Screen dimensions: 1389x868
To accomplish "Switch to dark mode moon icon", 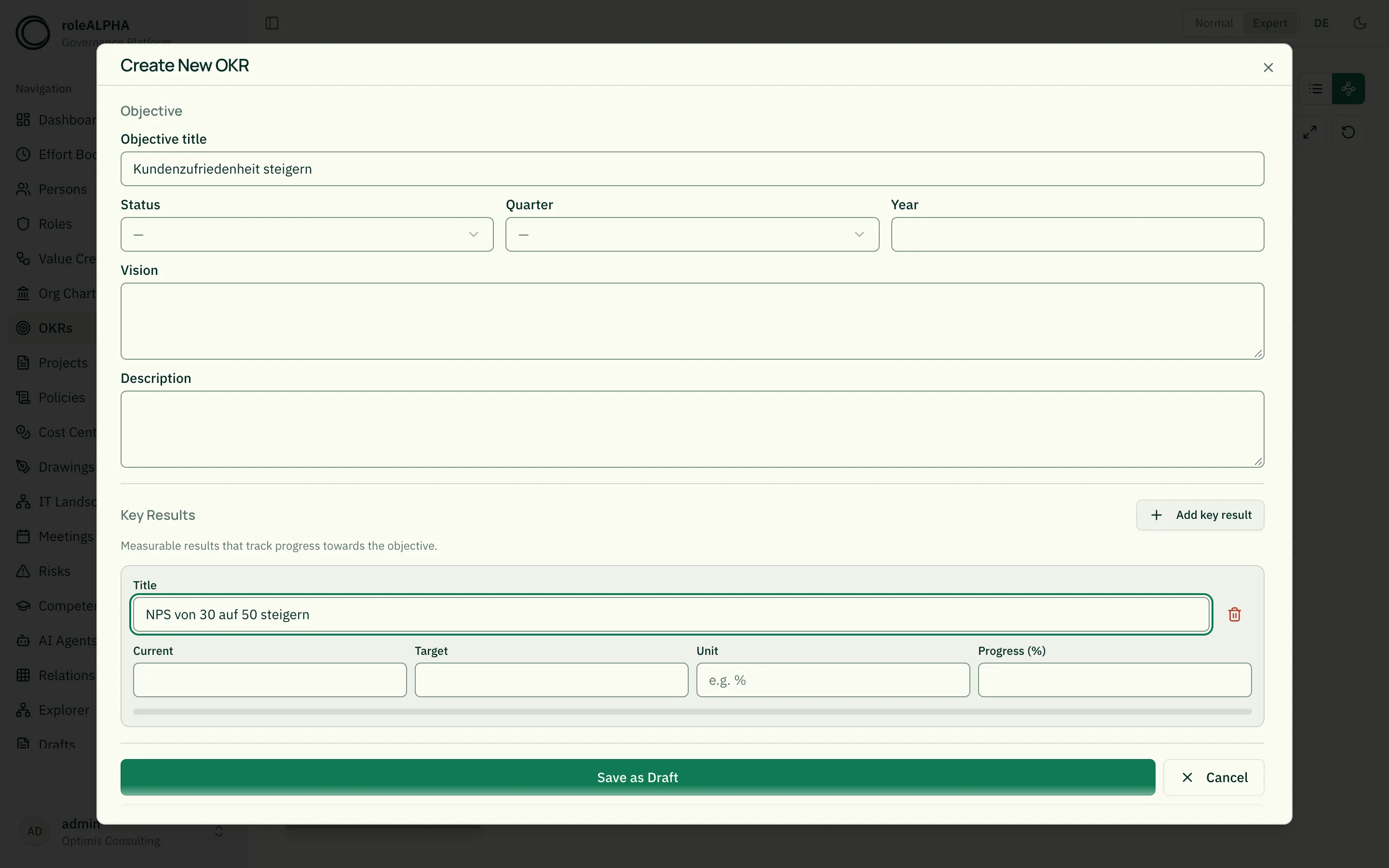I will 1360,23.
